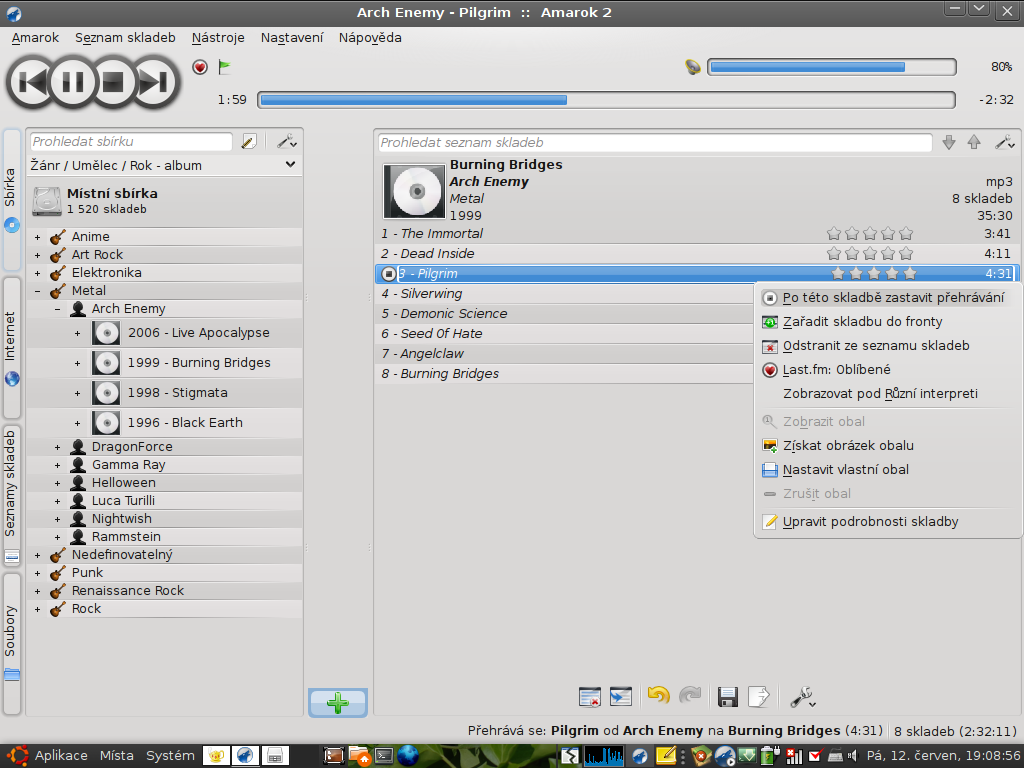This screenshot has width=1024, height=768.
Task: Expand the 2006 - Live Apocalypse album
Action: pos(77,334)
